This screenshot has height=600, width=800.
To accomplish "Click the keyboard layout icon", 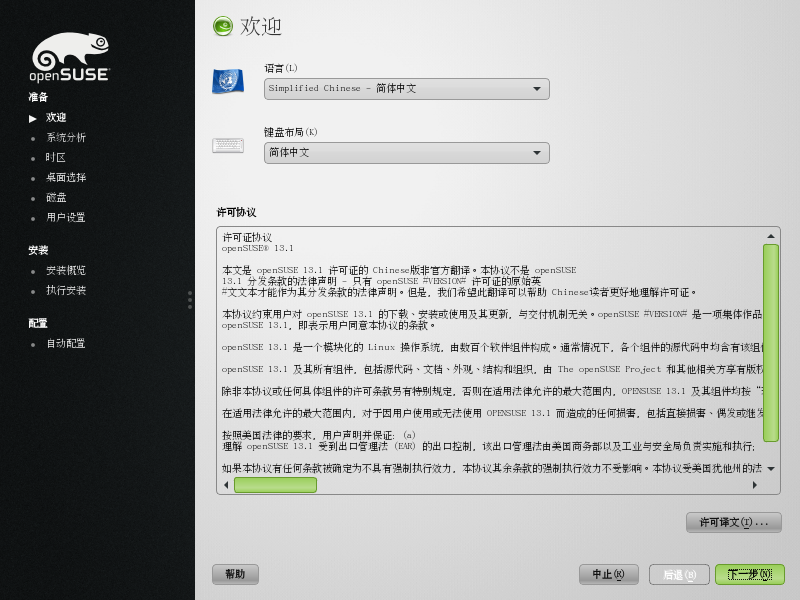I will click(228, 145).
